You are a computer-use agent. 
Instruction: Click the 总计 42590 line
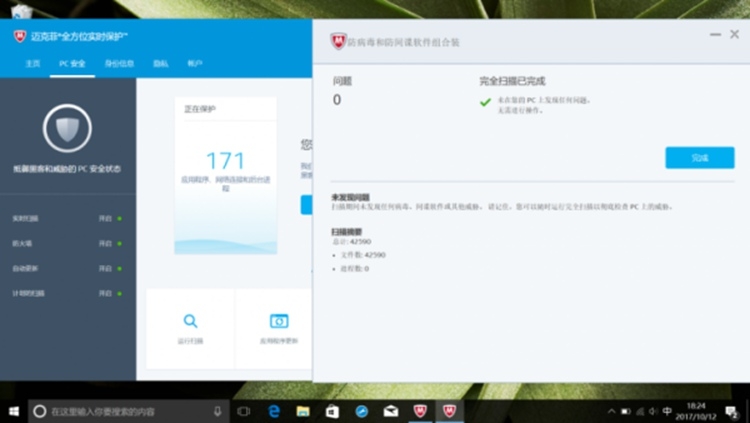click(x=352, y=242)
